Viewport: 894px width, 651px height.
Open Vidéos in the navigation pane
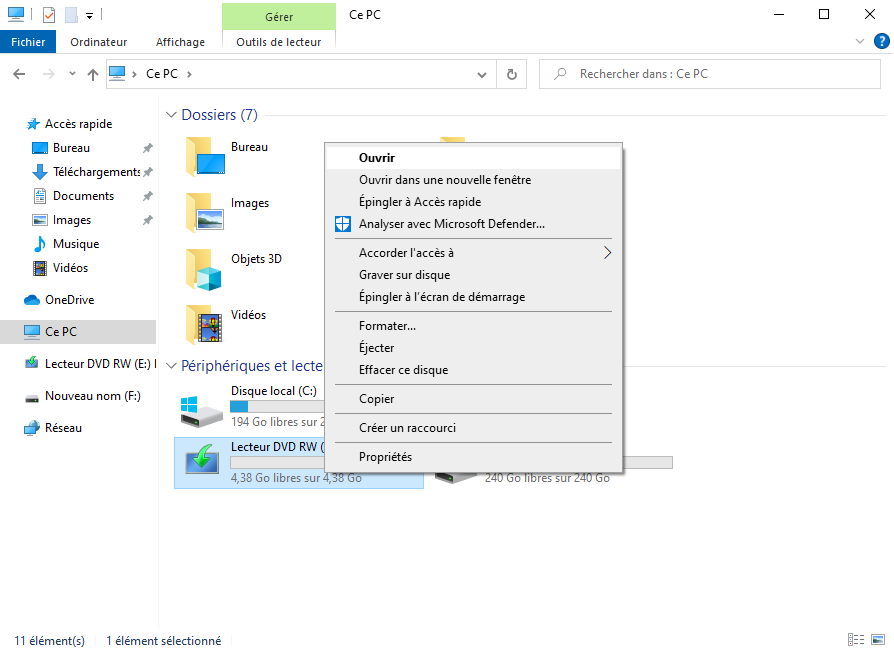[x=70, y=267]
